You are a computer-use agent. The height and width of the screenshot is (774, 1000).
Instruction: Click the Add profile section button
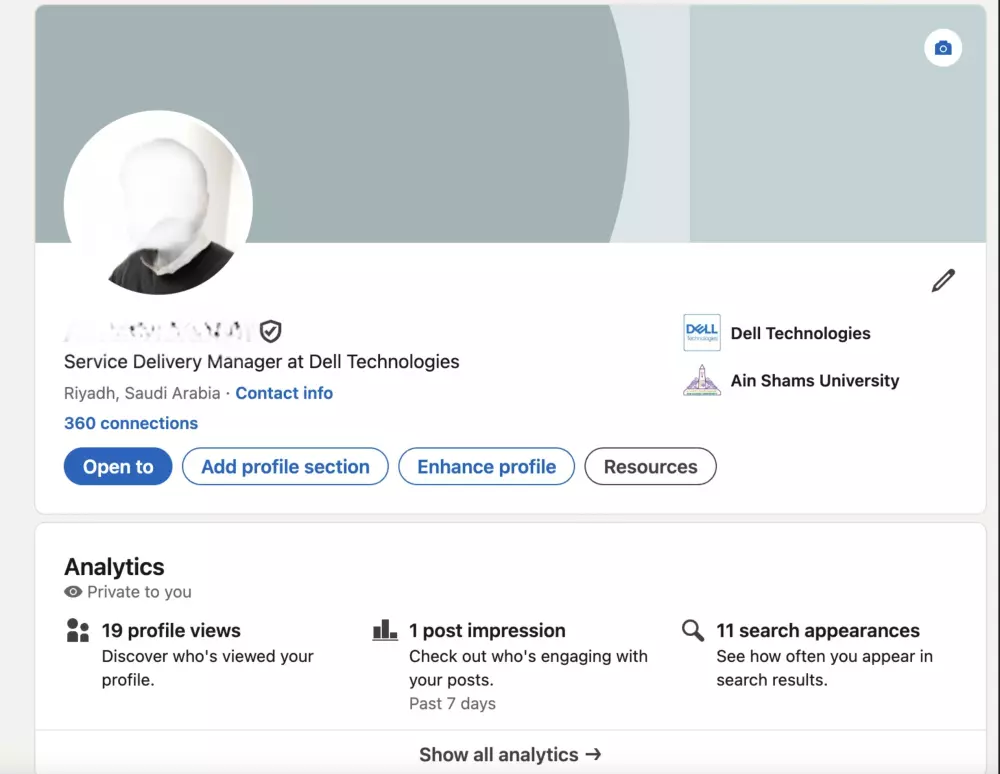tap(285, 466)
